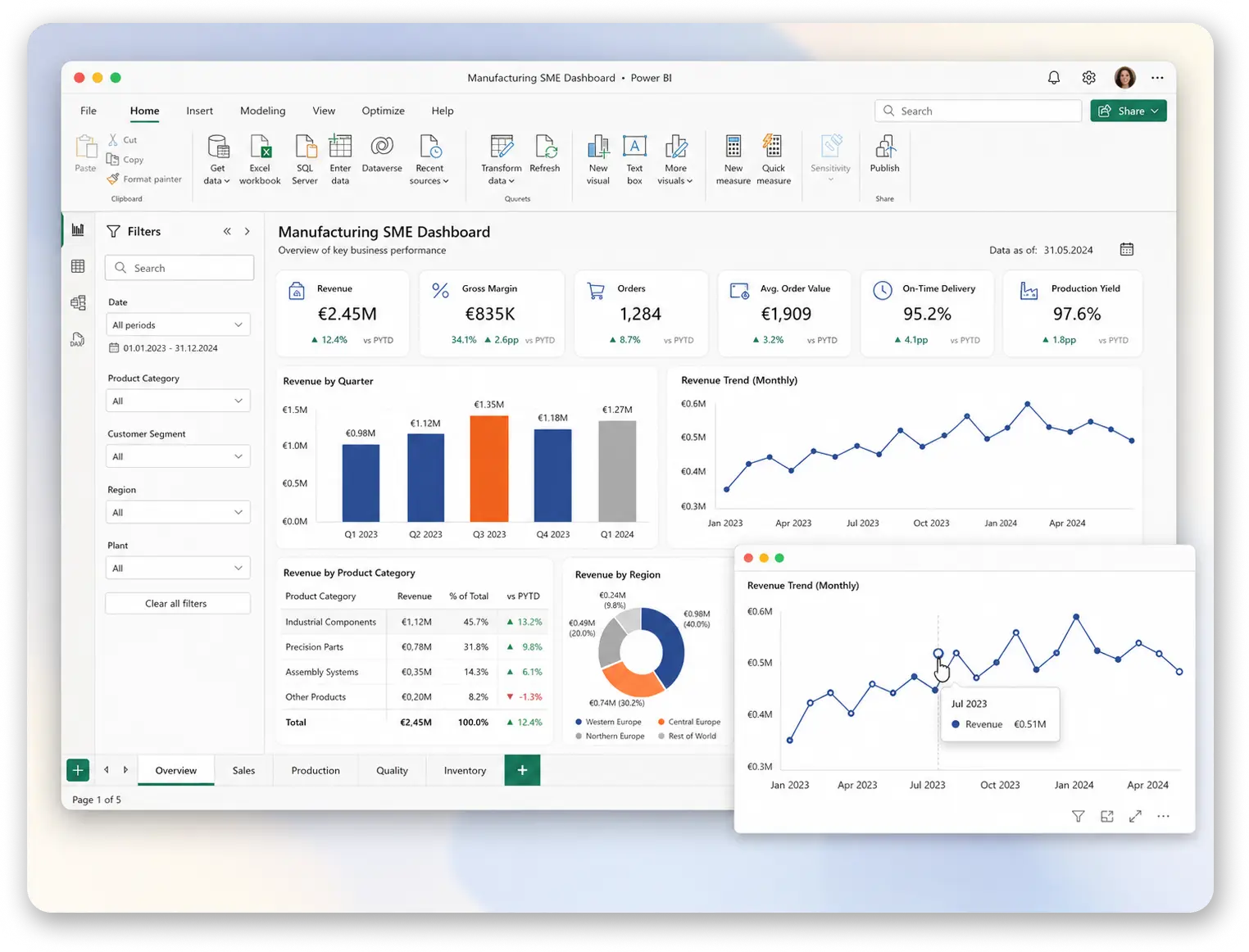Click the calendar icon beside Data as of
Image resolution: width=1249 pixels, height=952 pixels.
pos(1127,249)
